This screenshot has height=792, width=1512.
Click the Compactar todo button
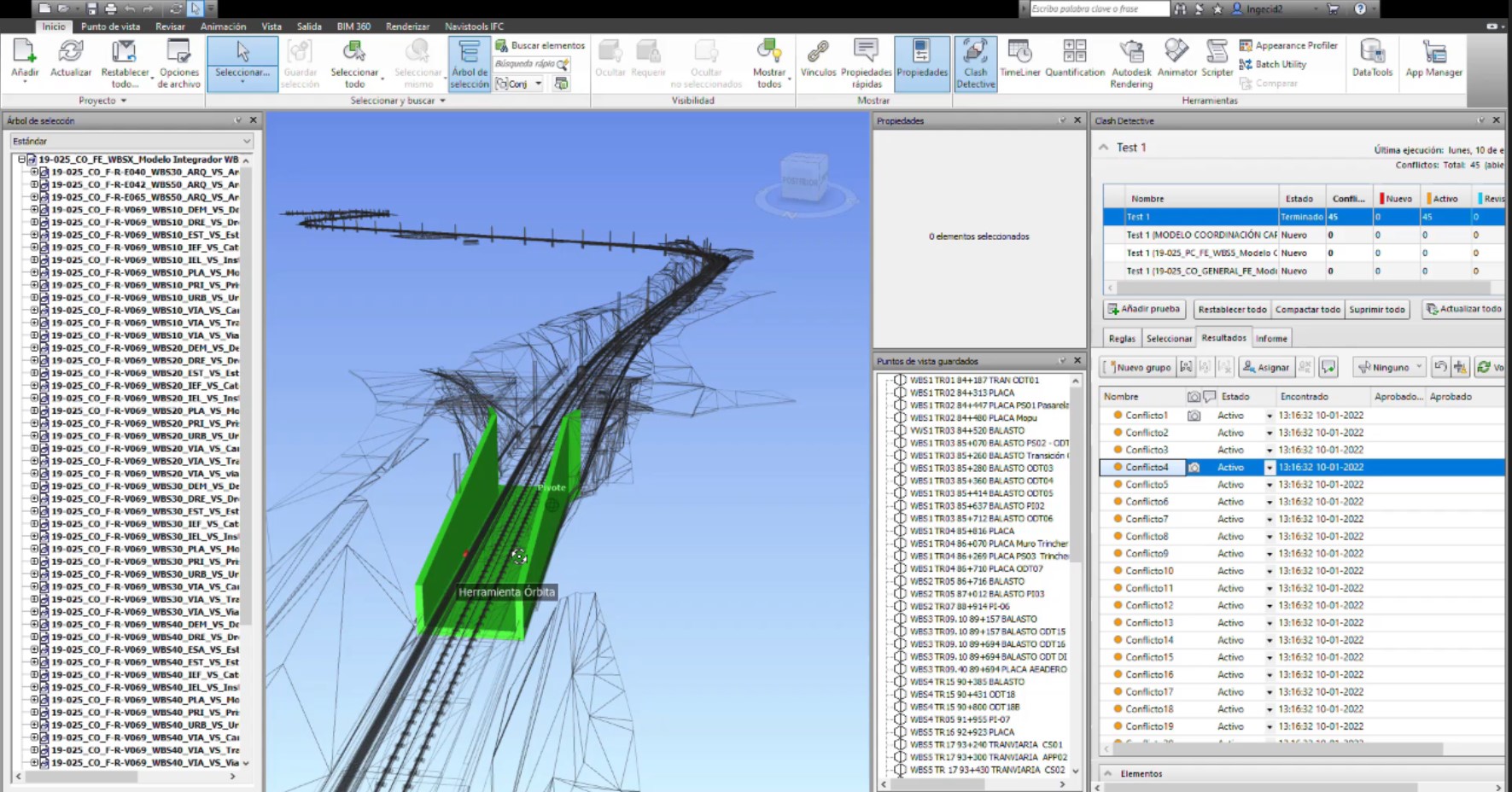point(1307,309)
